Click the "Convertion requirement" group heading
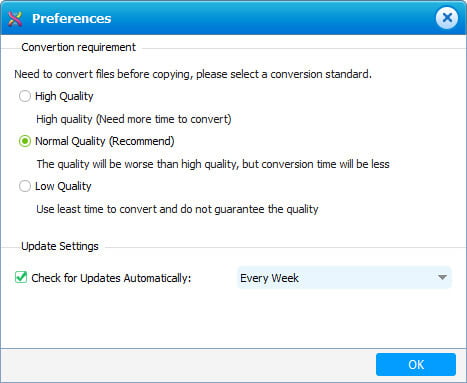The image size is (467, 383). tap(78, 47)
